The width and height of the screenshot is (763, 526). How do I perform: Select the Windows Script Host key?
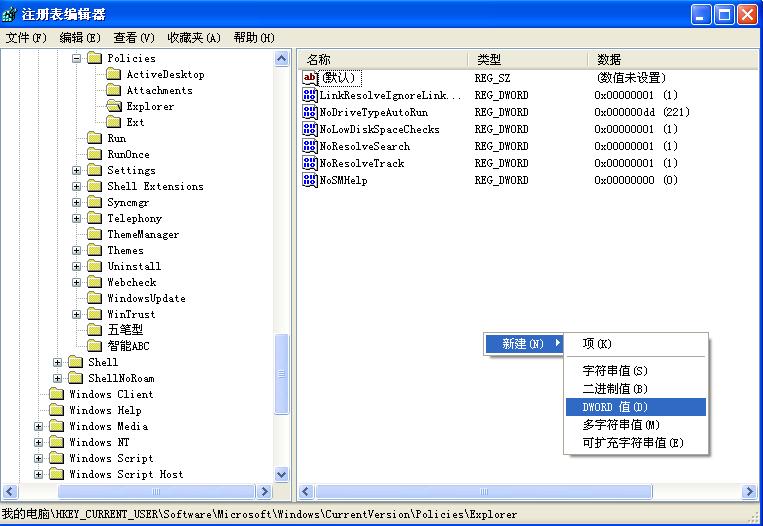[126, 474]
